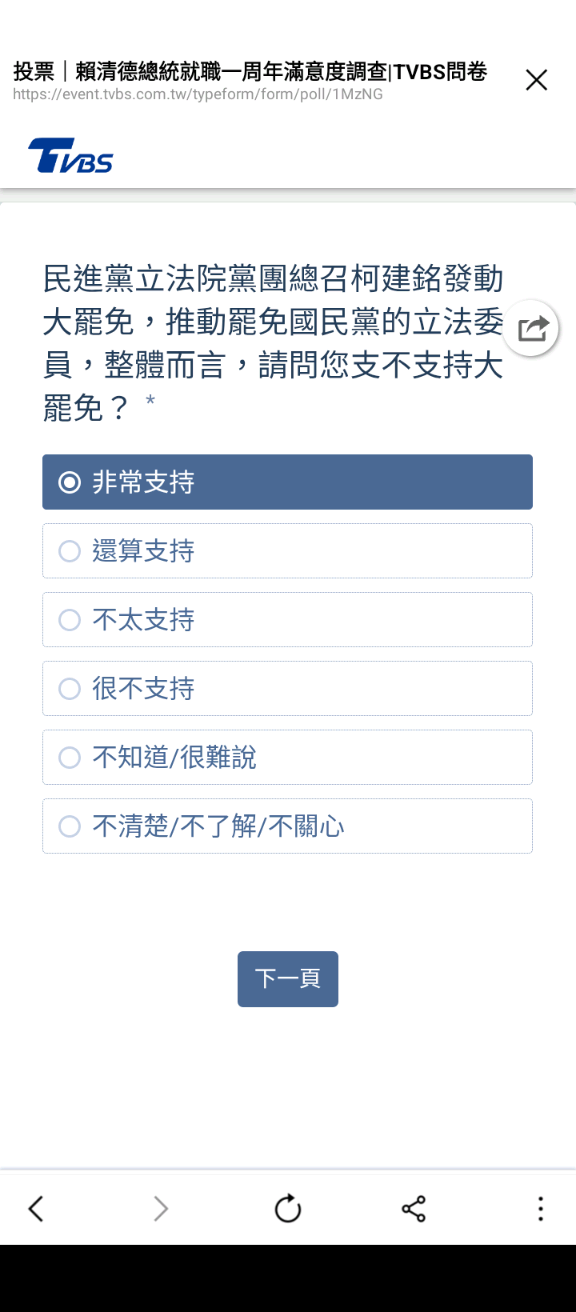The image size is (576, 1312).
Task: Click the radio circle beside 很不支持
Action: click(69, 689)
